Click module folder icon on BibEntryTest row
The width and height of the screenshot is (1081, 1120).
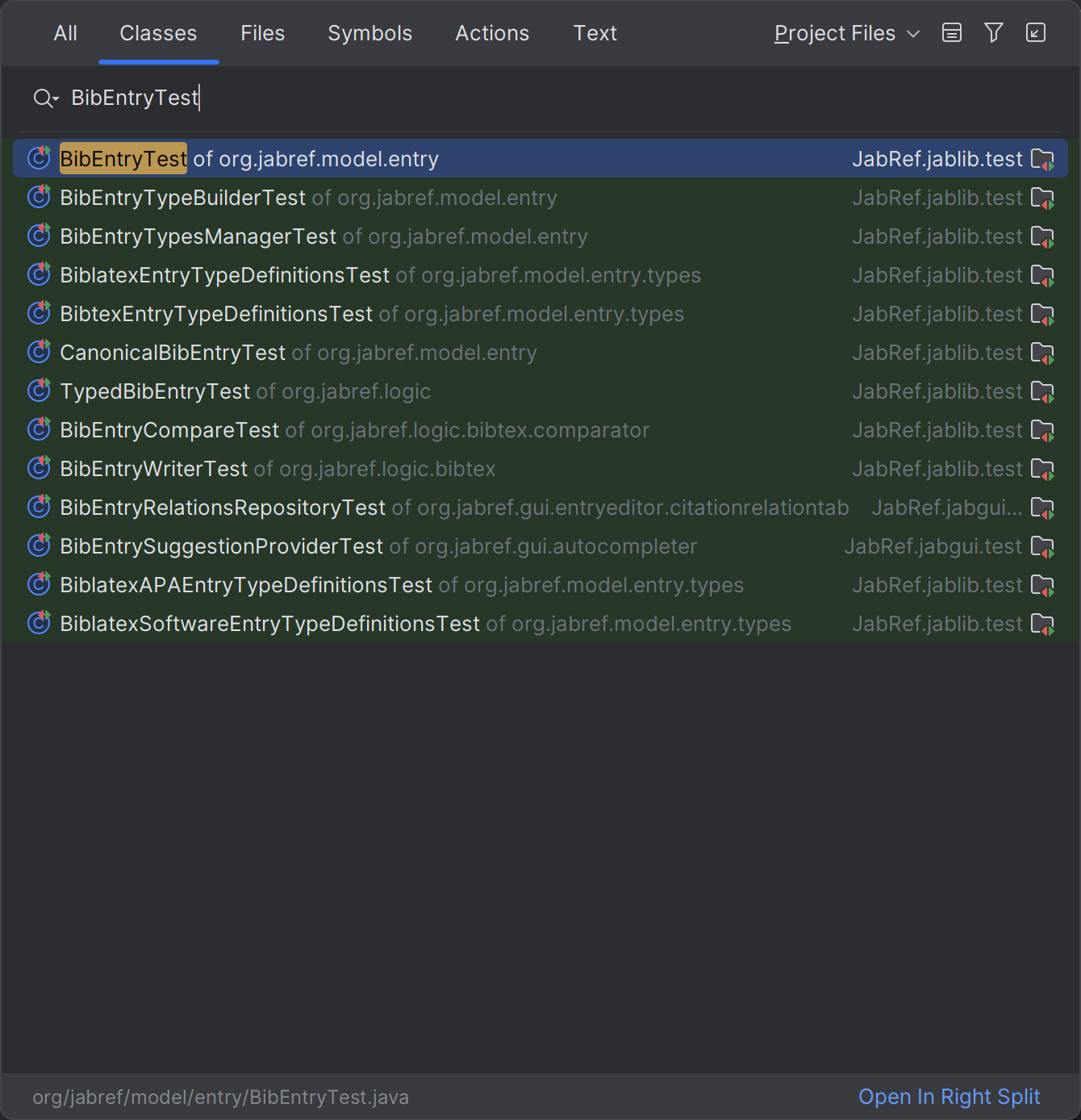coord(1043,160)
